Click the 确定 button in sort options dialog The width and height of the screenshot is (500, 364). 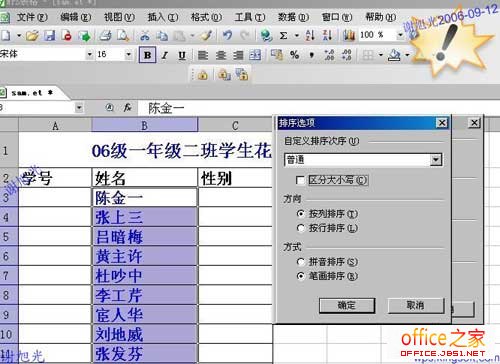coord(347,305)
